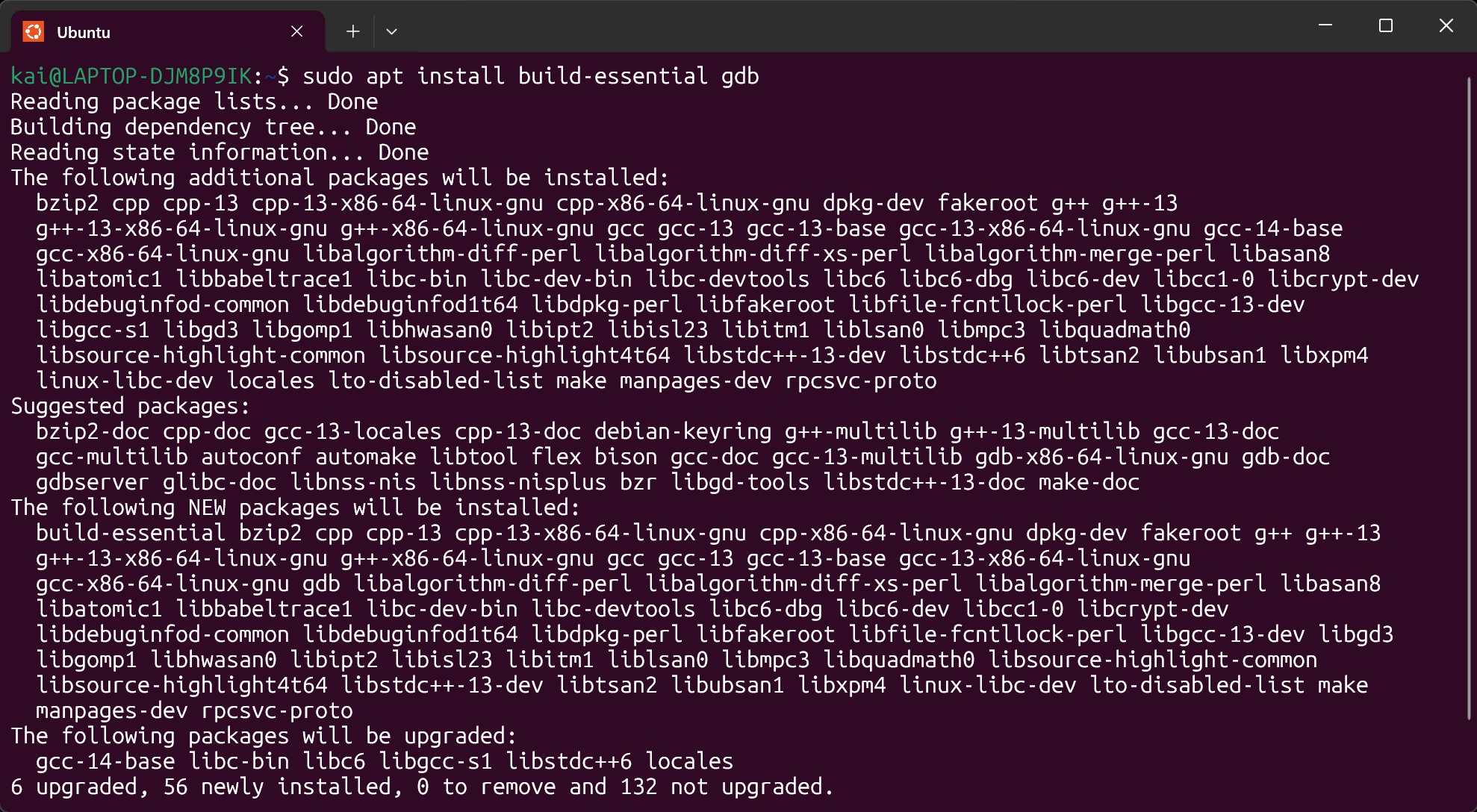Click the 'manpages-dev rpcsvc-proto' output line

point(194,710)
